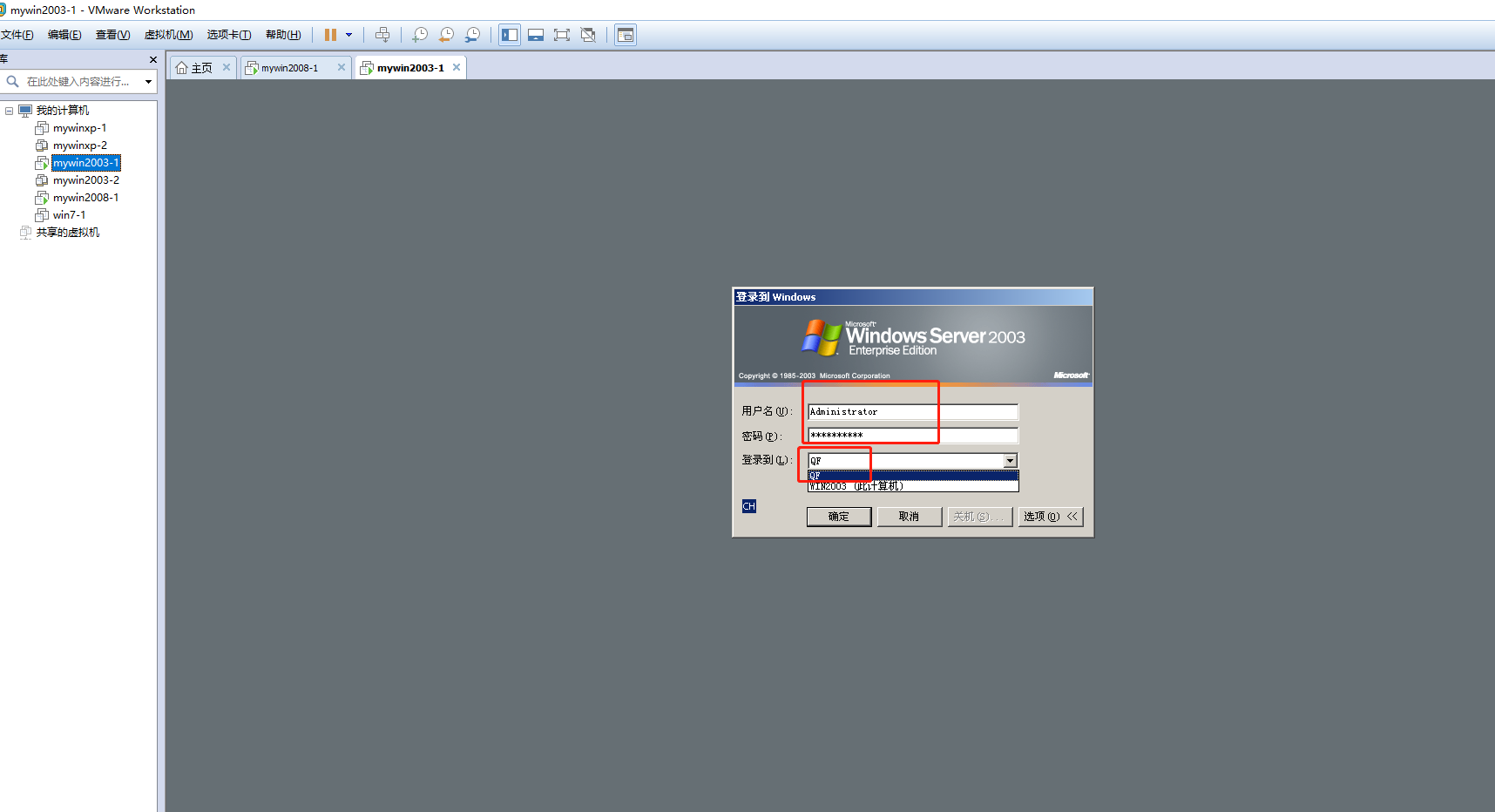Click the 关机(S)... button
This screenshot has width=1495, height=812.
(980, 517)
